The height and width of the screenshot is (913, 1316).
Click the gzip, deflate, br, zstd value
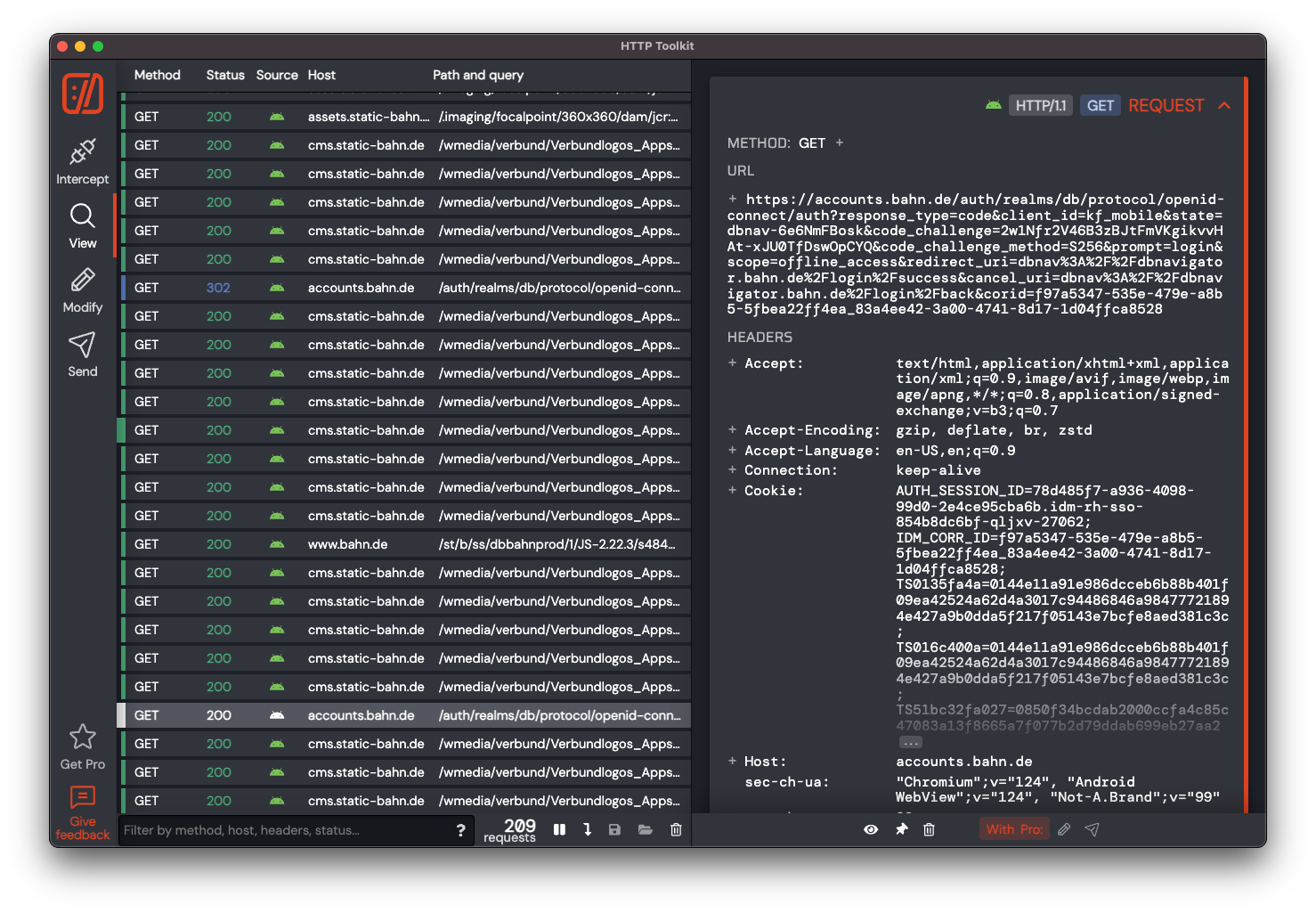[994, 430]
